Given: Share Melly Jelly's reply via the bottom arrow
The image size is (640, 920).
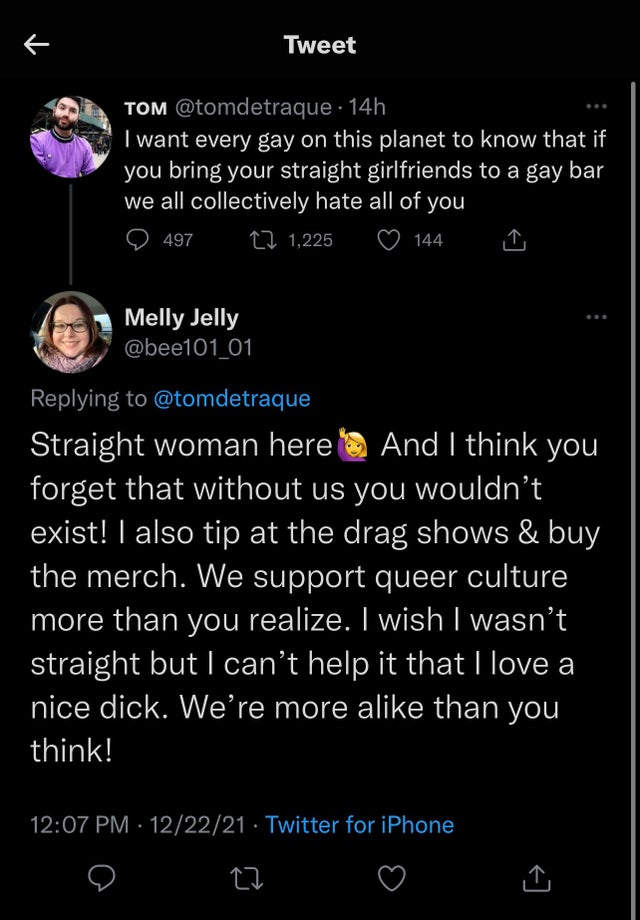Looking at the screenshot, I should pos(536,878).
